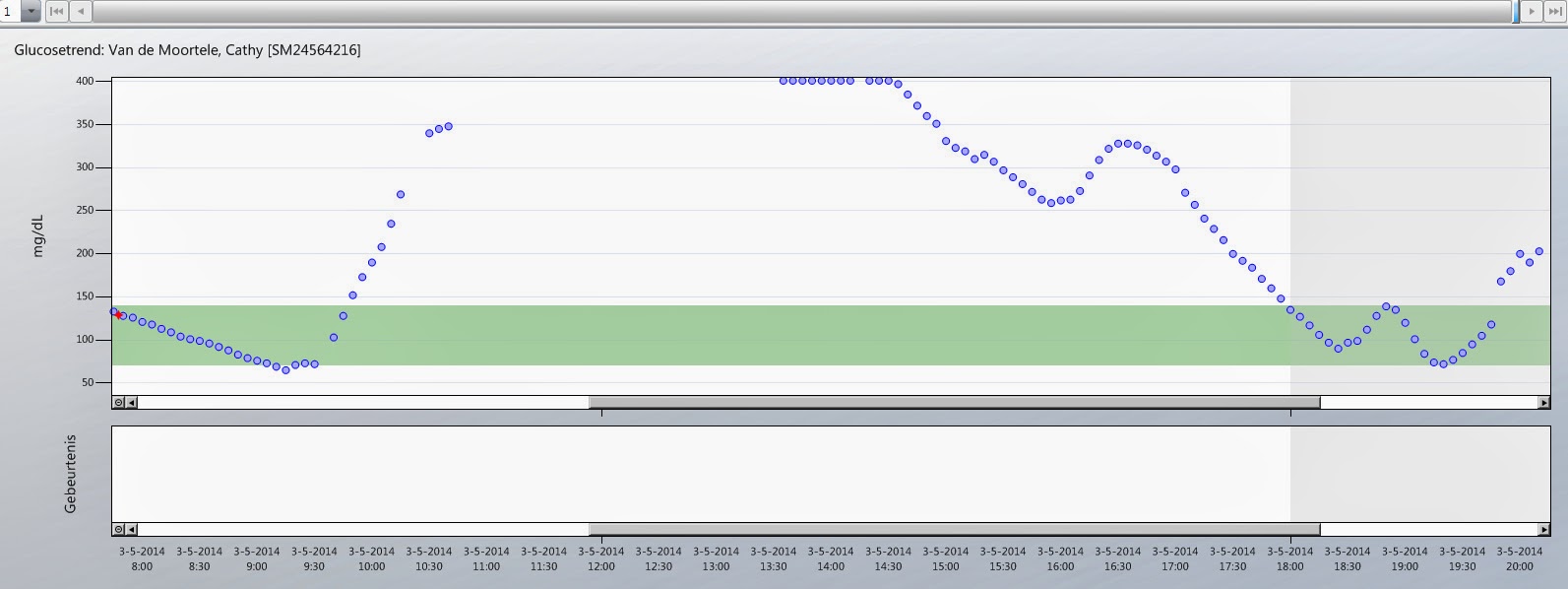
Task: Click the Gebeurtenis axis label
Action: [70, 474]
